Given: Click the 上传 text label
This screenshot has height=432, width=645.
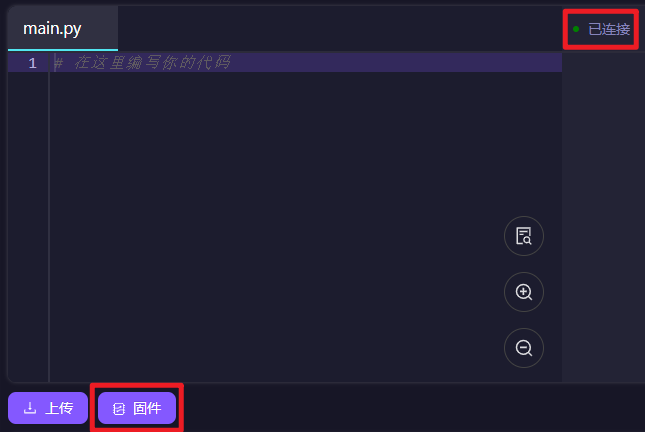Looking at the screenshot, I should (x=59, y=408).
